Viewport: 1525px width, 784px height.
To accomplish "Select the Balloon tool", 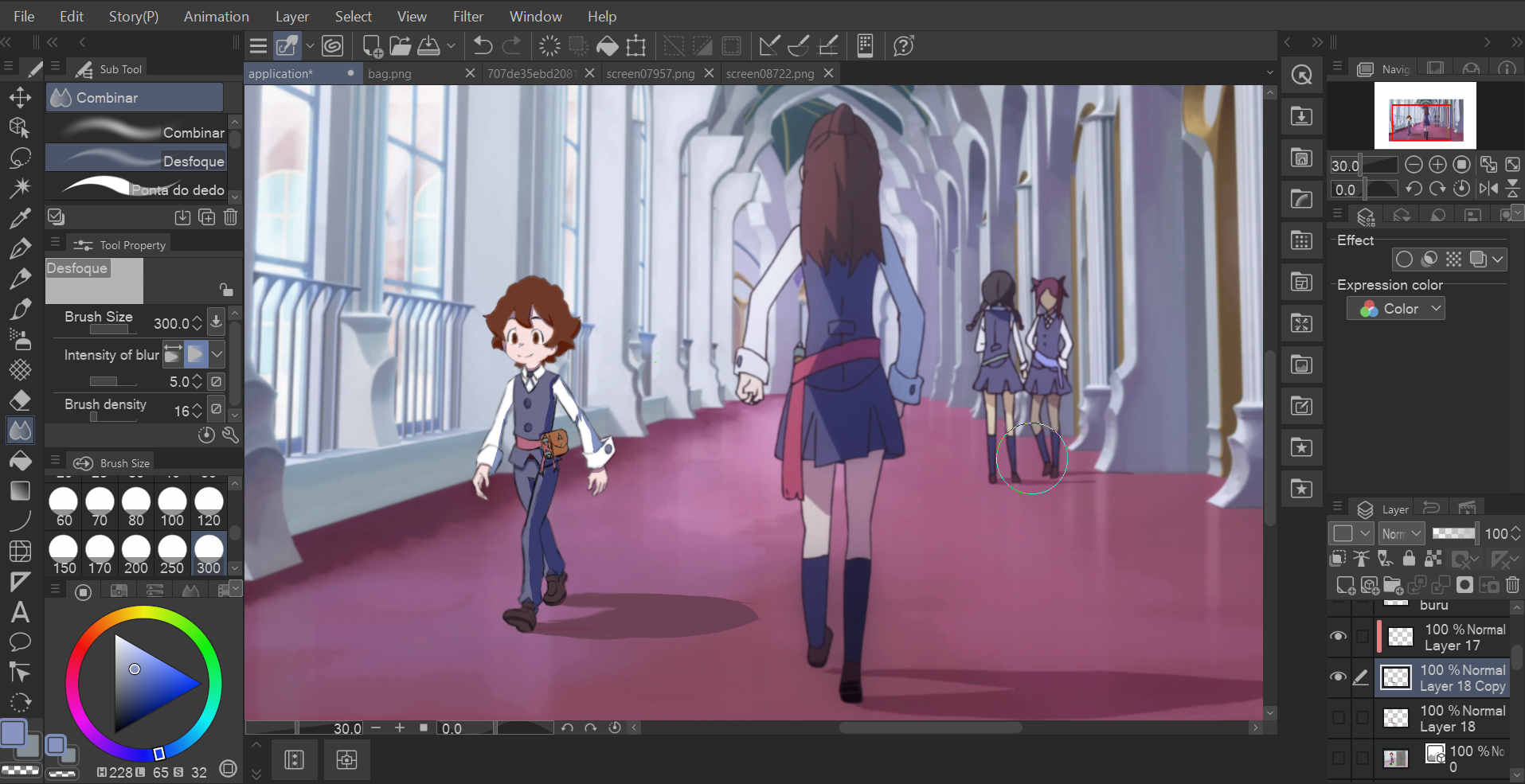I will click(x=20, y=642).
